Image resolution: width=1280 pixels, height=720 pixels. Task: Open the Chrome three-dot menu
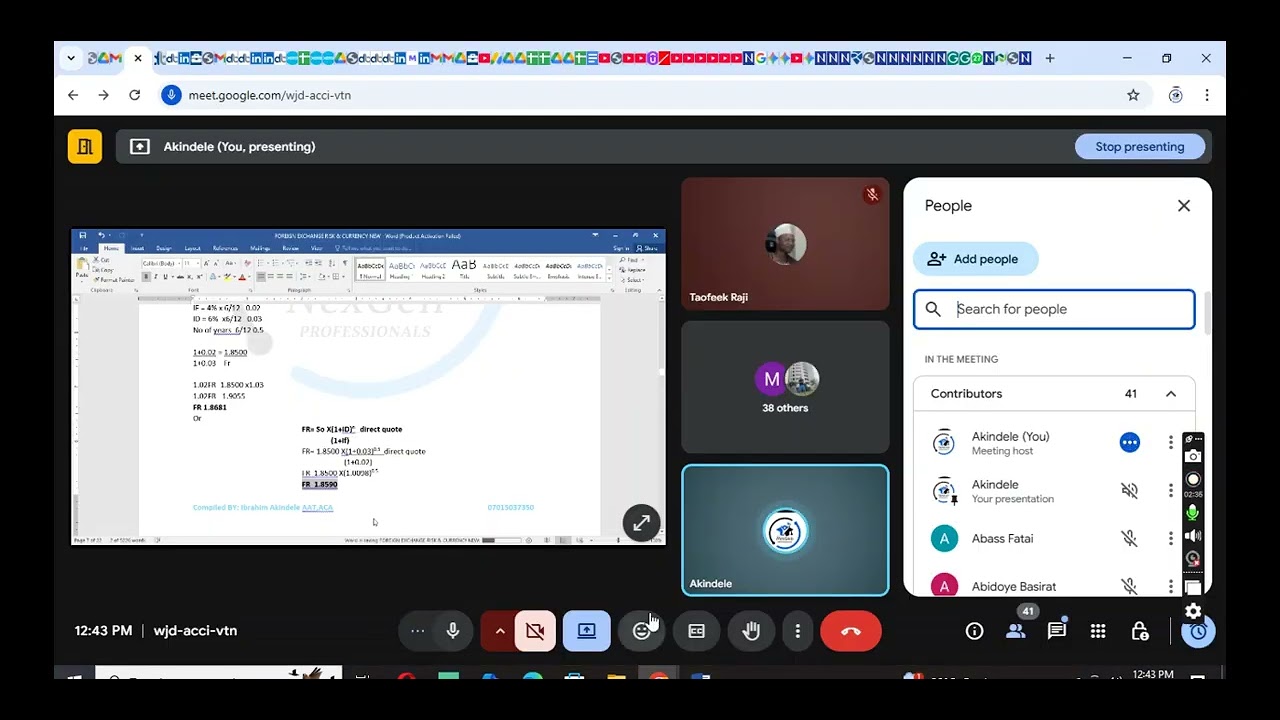coord(1207,95)
